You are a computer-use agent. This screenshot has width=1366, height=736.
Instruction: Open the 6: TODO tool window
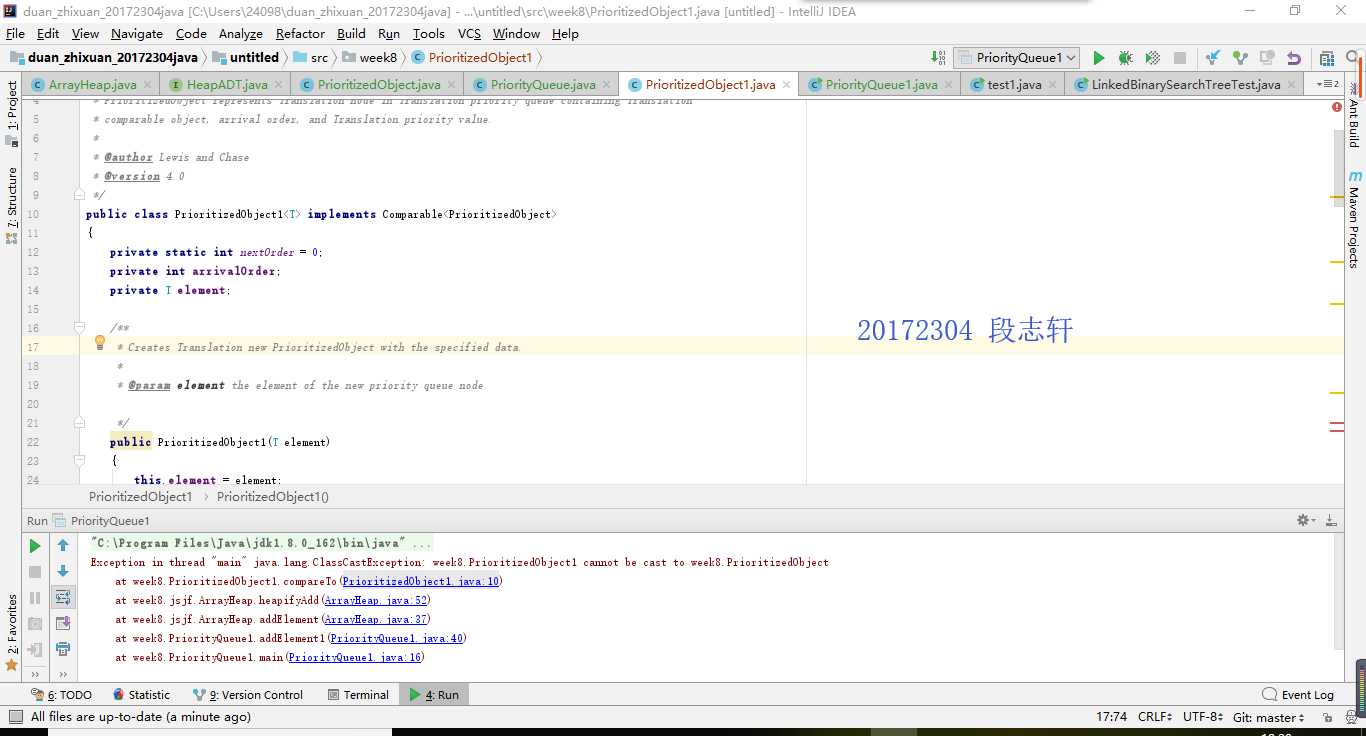pyautogui.click(x=62, y=695)
